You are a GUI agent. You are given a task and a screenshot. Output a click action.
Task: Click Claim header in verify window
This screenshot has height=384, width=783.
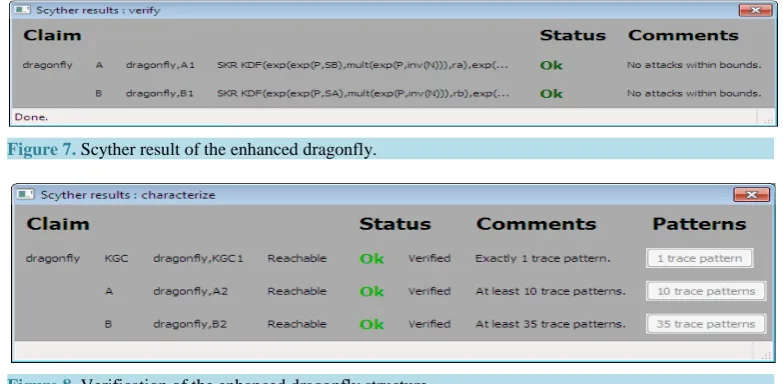[52, 35]
